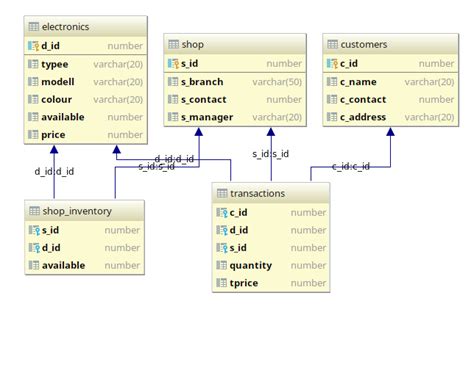The image size is (474, 370).
Task: Click foreign key icon of shop_inventory s_id
Action: tap(34, 230)
